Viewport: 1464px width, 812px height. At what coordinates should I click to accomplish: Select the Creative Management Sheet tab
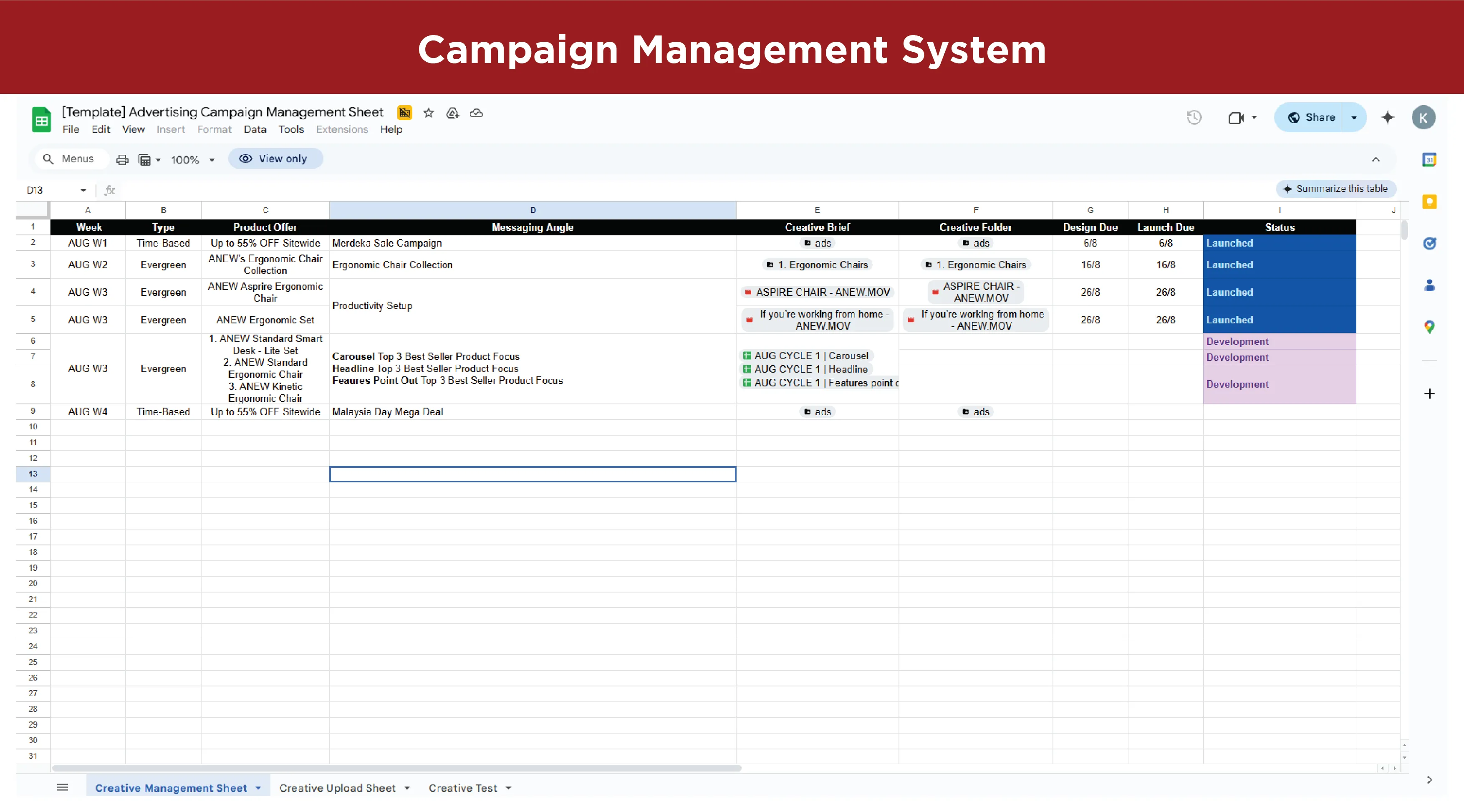[x=171, y=787]
